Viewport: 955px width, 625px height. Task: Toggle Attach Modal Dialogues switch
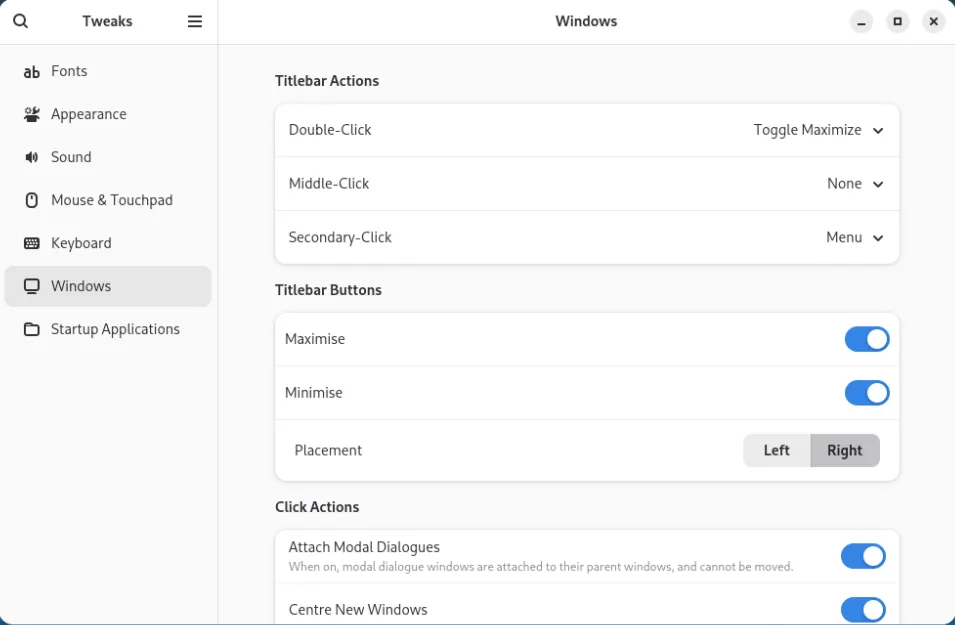[x=862, y=556]
